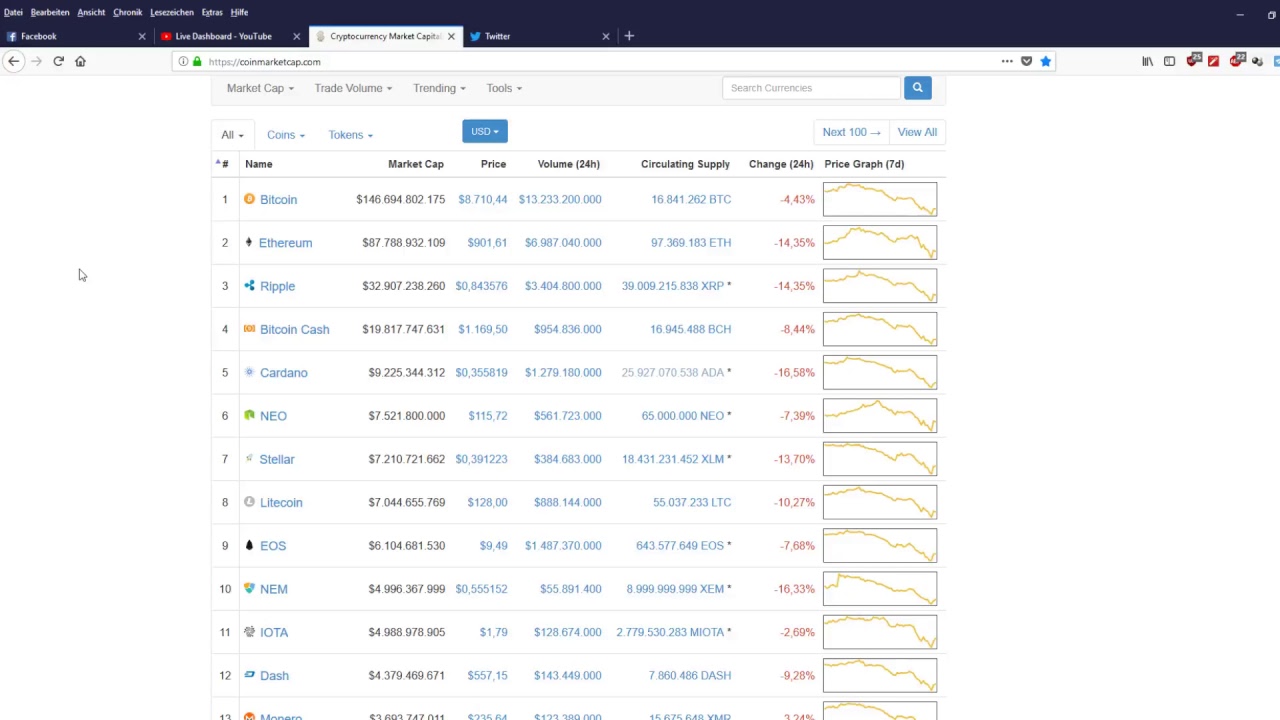Screen dimensions: 1280x720
Task: Focus the Search Currencies field
Action: click(x=811, y=88)
